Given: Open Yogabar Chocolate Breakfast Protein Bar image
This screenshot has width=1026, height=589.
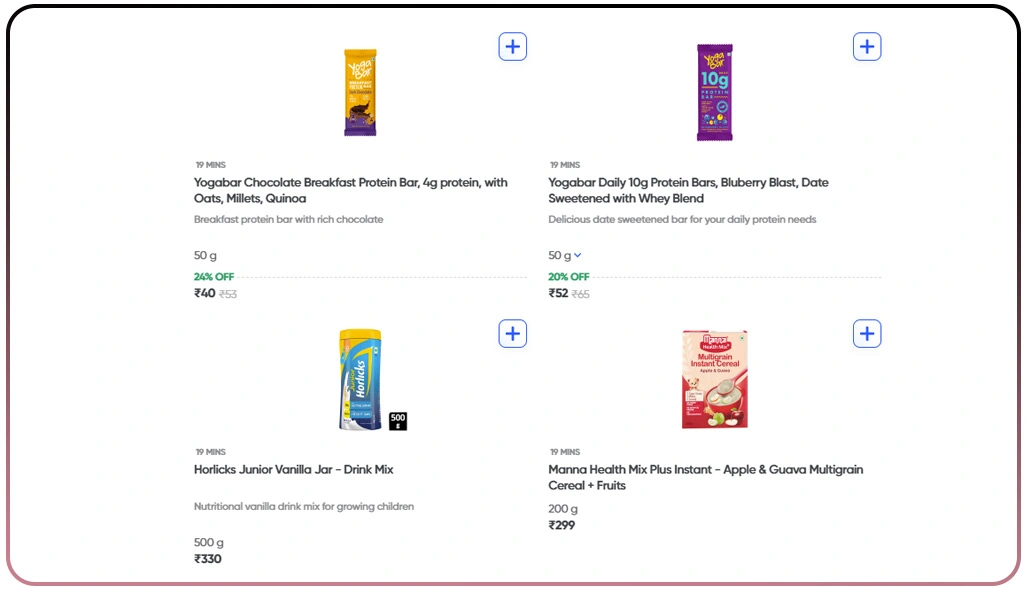Looking at the screenshot, I should click(360, 92).
